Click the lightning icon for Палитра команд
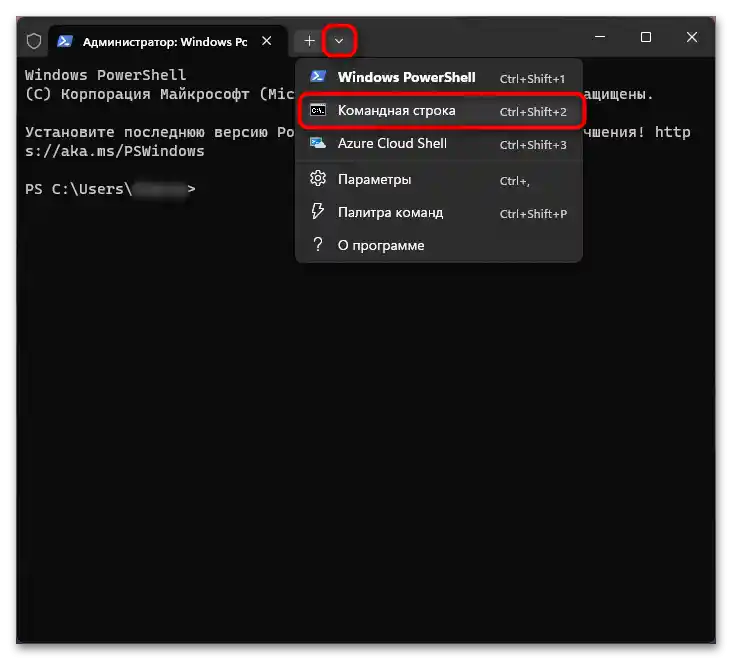732x660 pixels. pyautogui.click(x=317, y=211)
